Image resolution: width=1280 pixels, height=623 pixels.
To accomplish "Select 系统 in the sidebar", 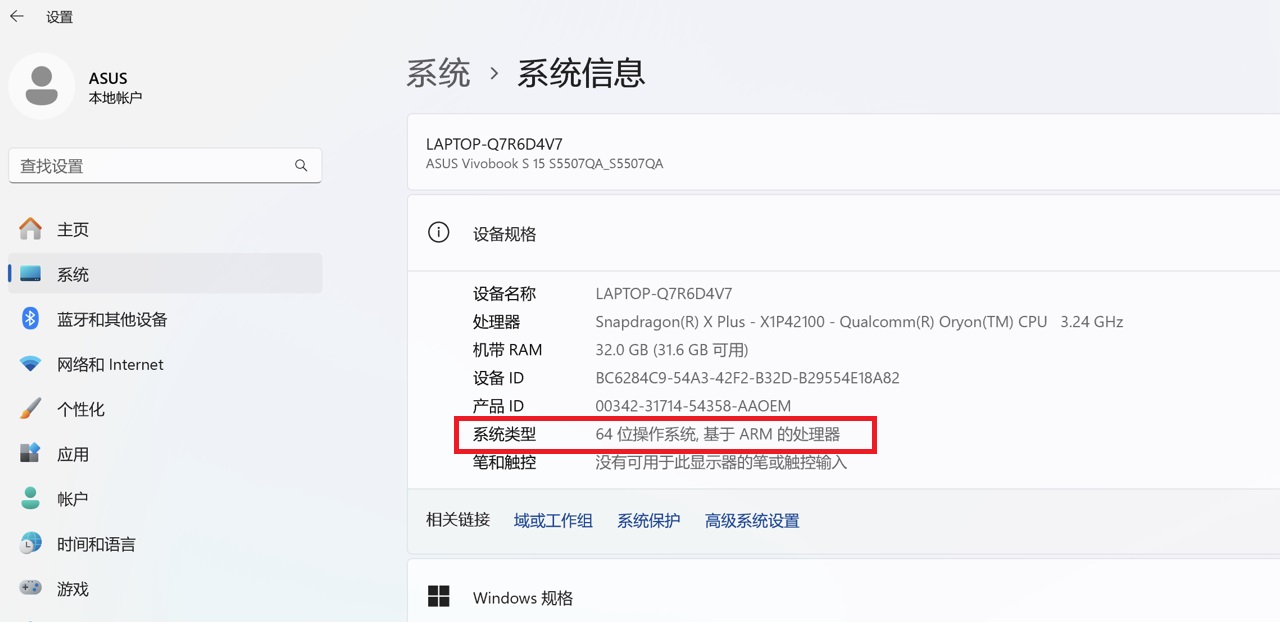I will pyautogui.click(x=73, y=274).
